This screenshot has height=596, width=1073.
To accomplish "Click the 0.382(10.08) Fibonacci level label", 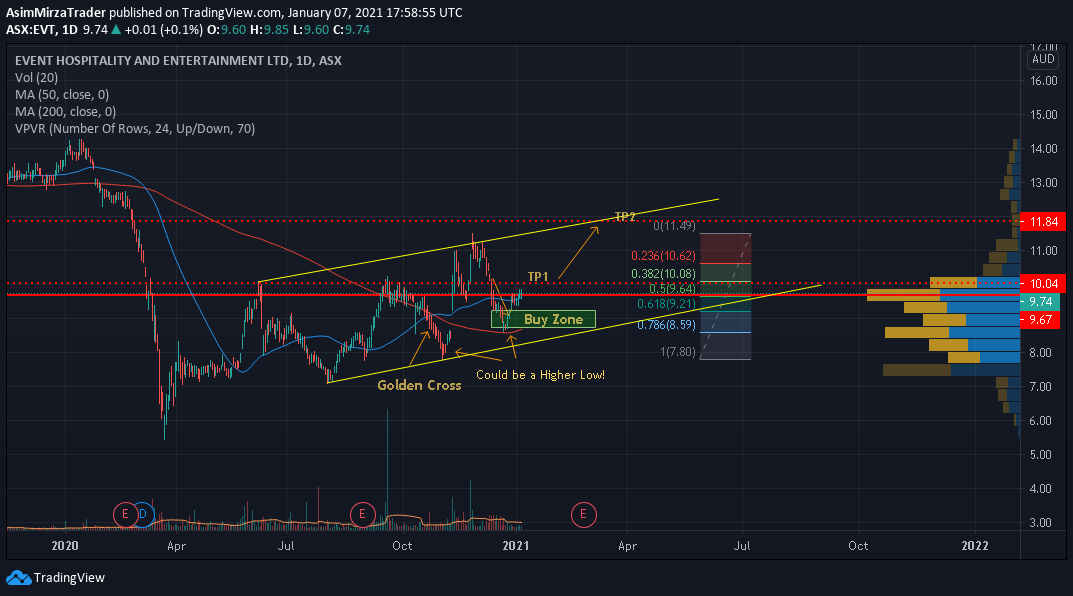I will click(663, 274).
